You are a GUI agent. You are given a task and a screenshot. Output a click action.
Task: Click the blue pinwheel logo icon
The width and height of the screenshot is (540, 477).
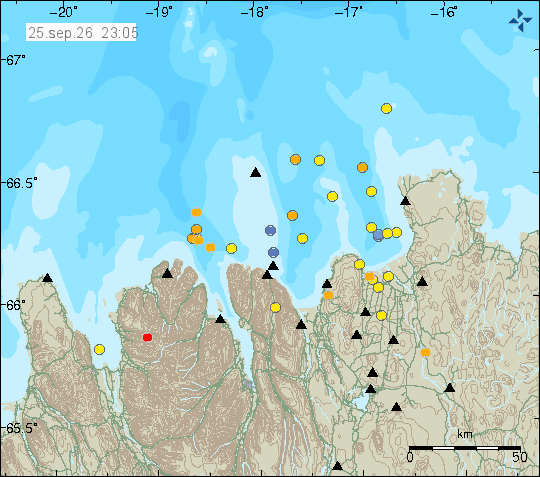520,20
